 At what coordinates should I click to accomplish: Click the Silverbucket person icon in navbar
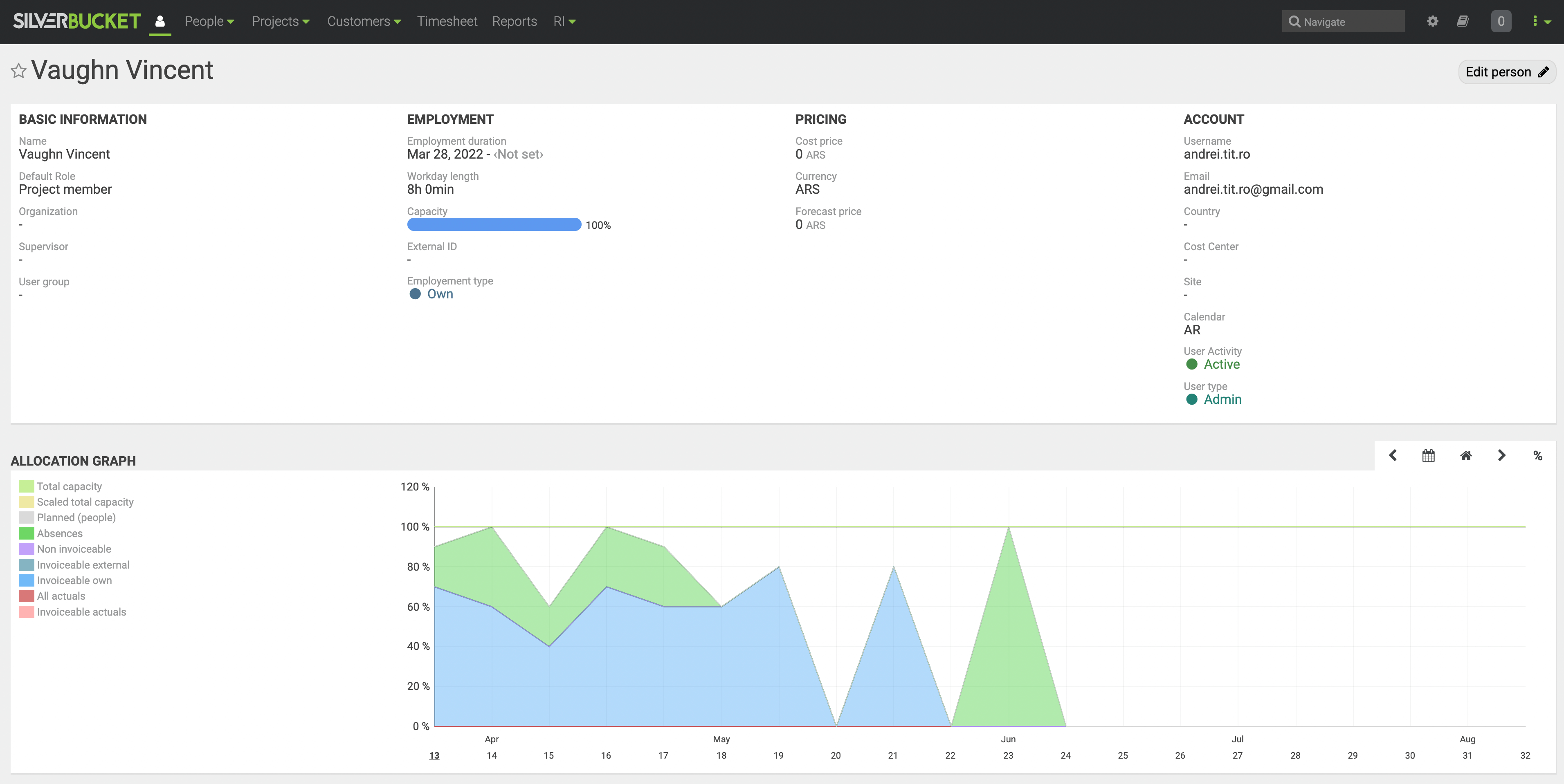tap(160, 20)
